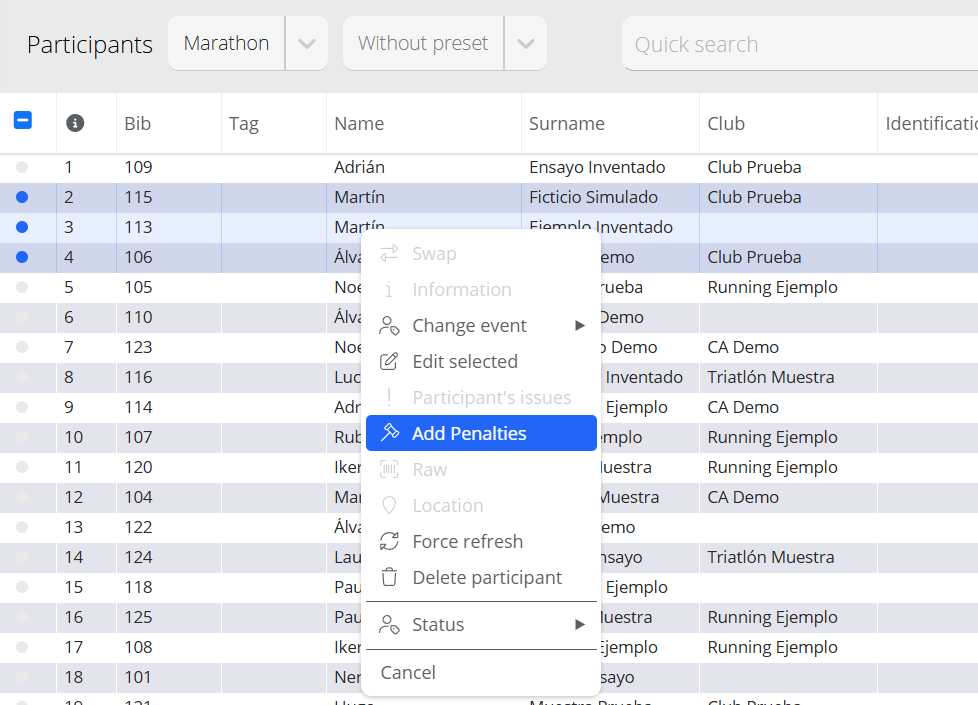The image size is (978, 705).
Task: Click the Edit selected pencil icon
Action: 389,361
